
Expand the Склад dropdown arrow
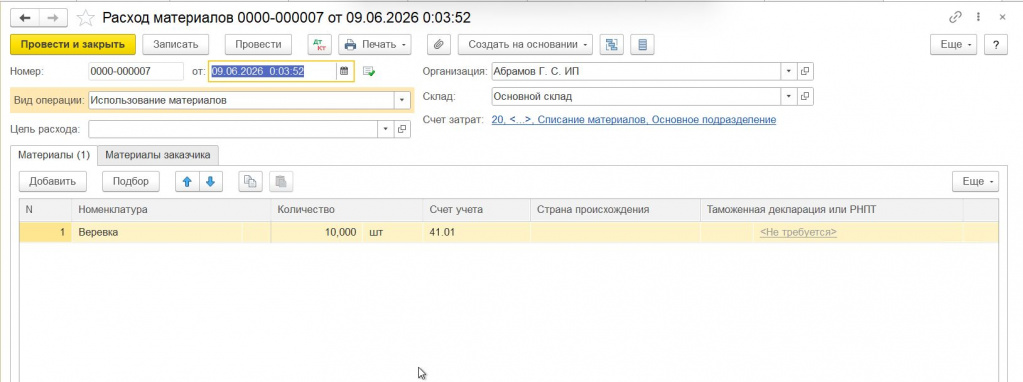pos(788,96)
